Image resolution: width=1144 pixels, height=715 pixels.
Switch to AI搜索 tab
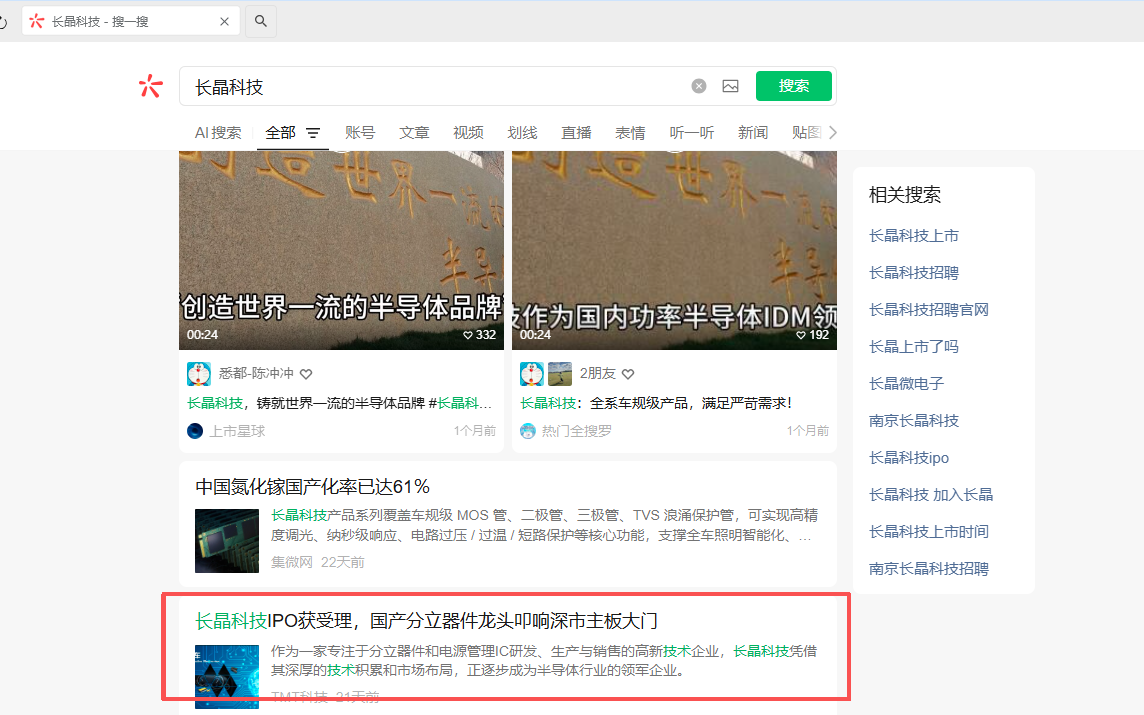click(217, 133)
